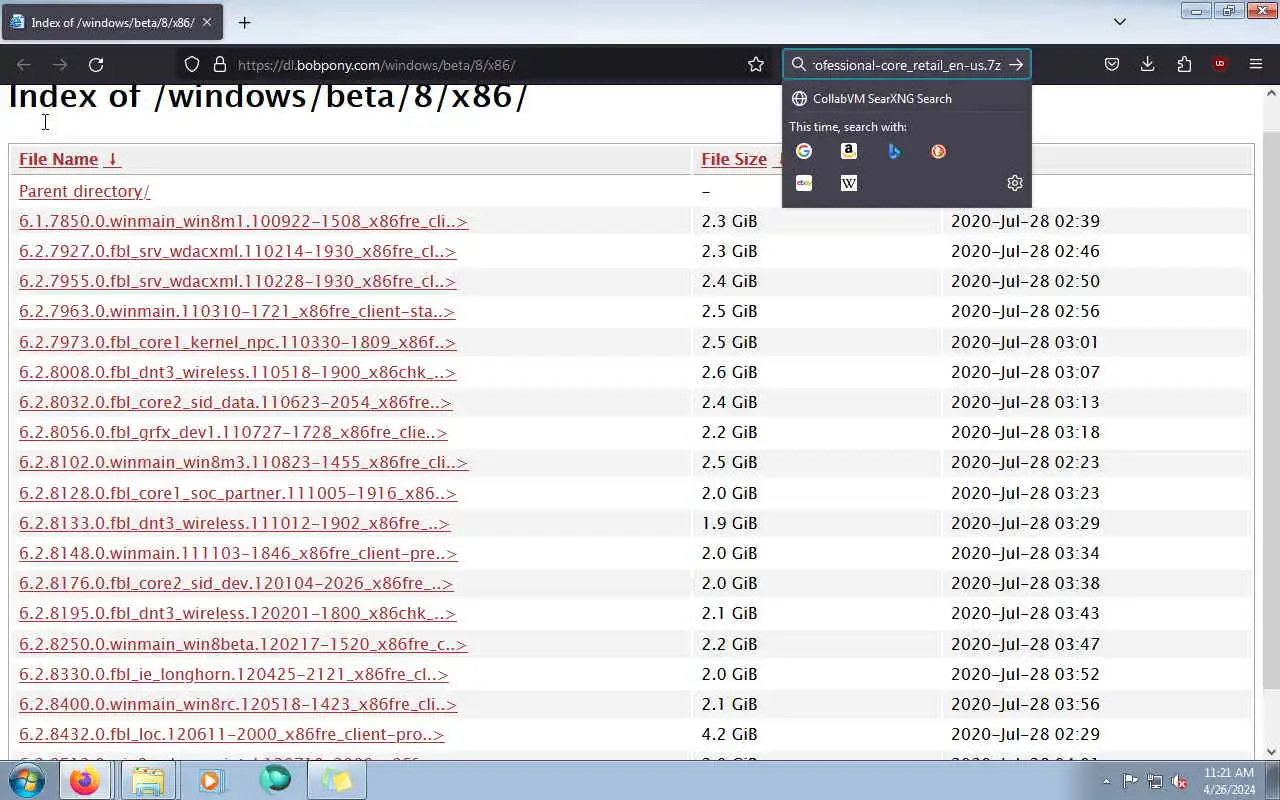Viewport: 1280px width, 800px height.
Task: Open 6.2.8195.0.fbl_dnt3_wireless file link
Action: (x=237, y=613)
